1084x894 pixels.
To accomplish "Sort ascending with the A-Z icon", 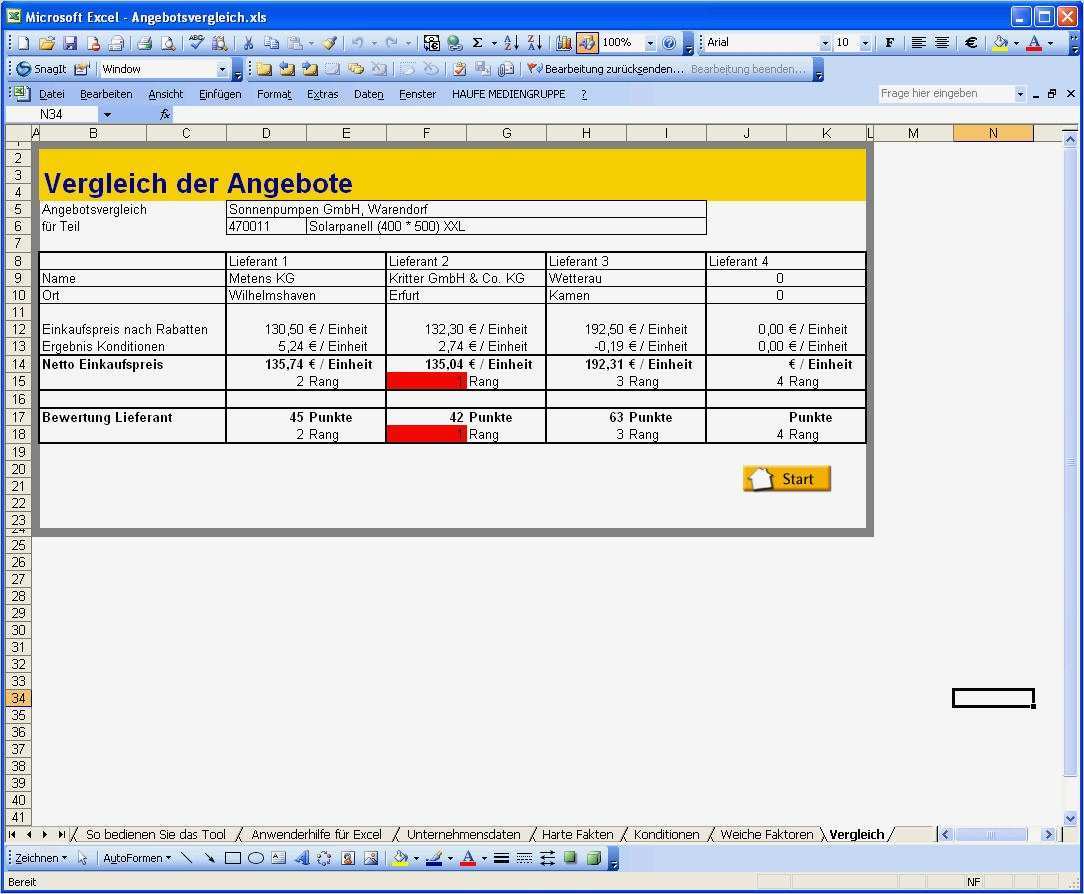I will point(512,43).
